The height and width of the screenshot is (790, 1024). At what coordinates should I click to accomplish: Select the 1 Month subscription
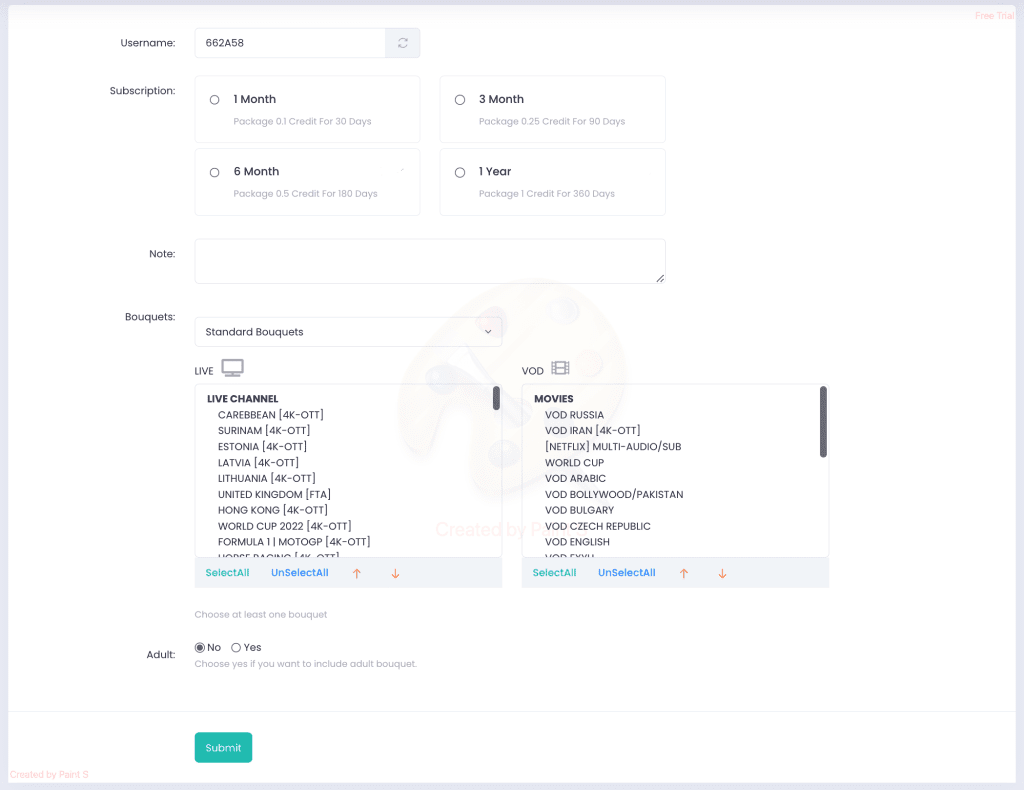(214, 100)
